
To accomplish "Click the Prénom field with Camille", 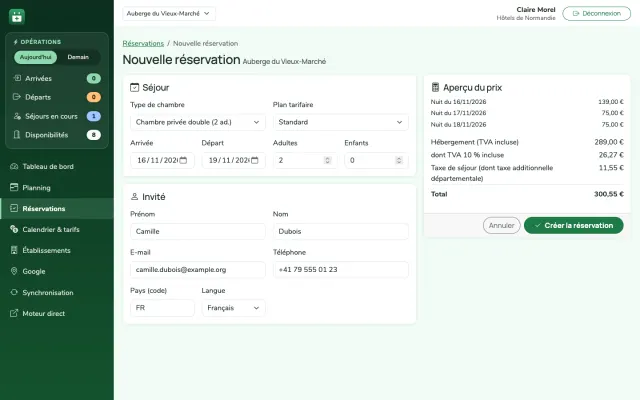I will 198,231.
